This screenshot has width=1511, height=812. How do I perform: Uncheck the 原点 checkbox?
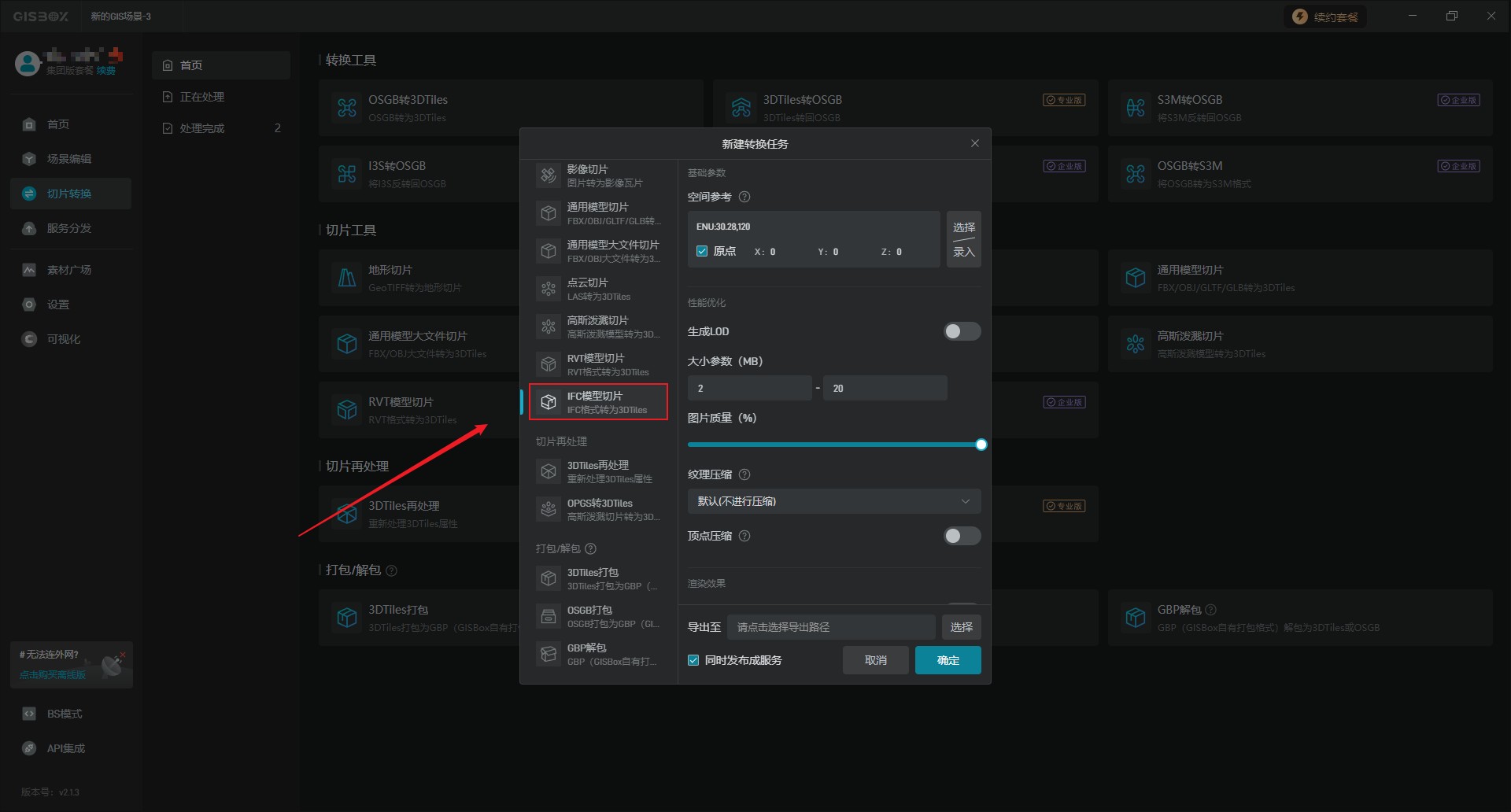point(702,251)
